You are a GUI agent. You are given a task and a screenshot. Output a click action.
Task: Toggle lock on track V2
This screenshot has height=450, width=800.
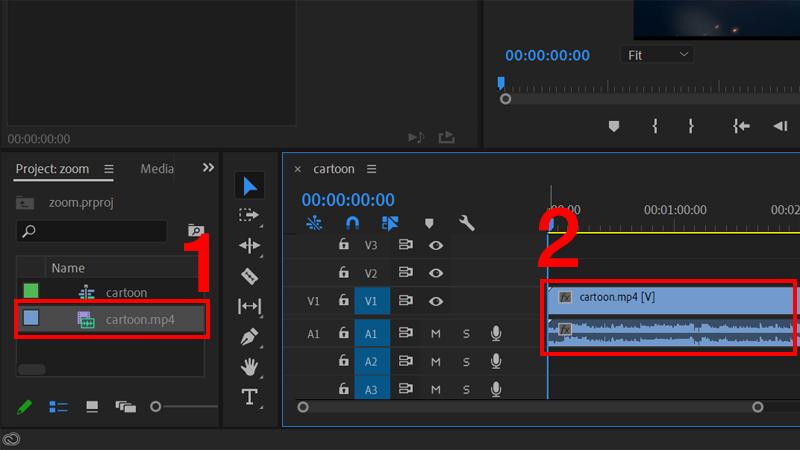pyautogui.click(x=344, y=272)
